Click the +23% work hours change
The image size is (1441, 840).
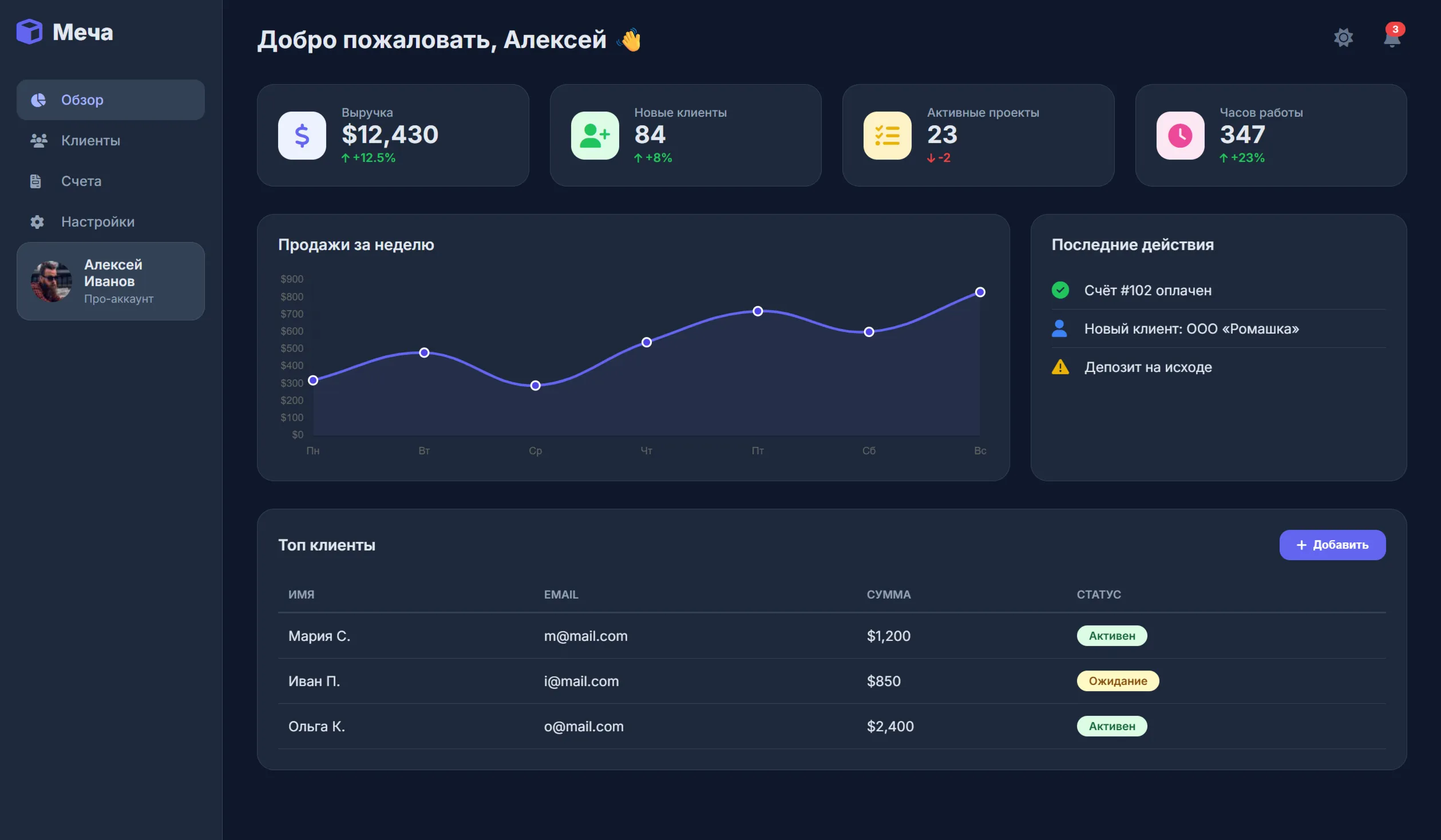tap(1241, 158)
